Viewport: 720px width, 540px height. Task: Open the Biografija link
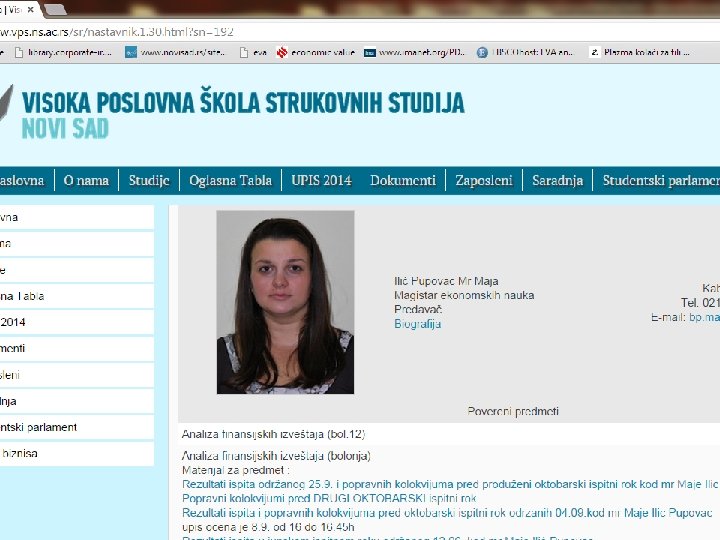click(x=417, y=324)
